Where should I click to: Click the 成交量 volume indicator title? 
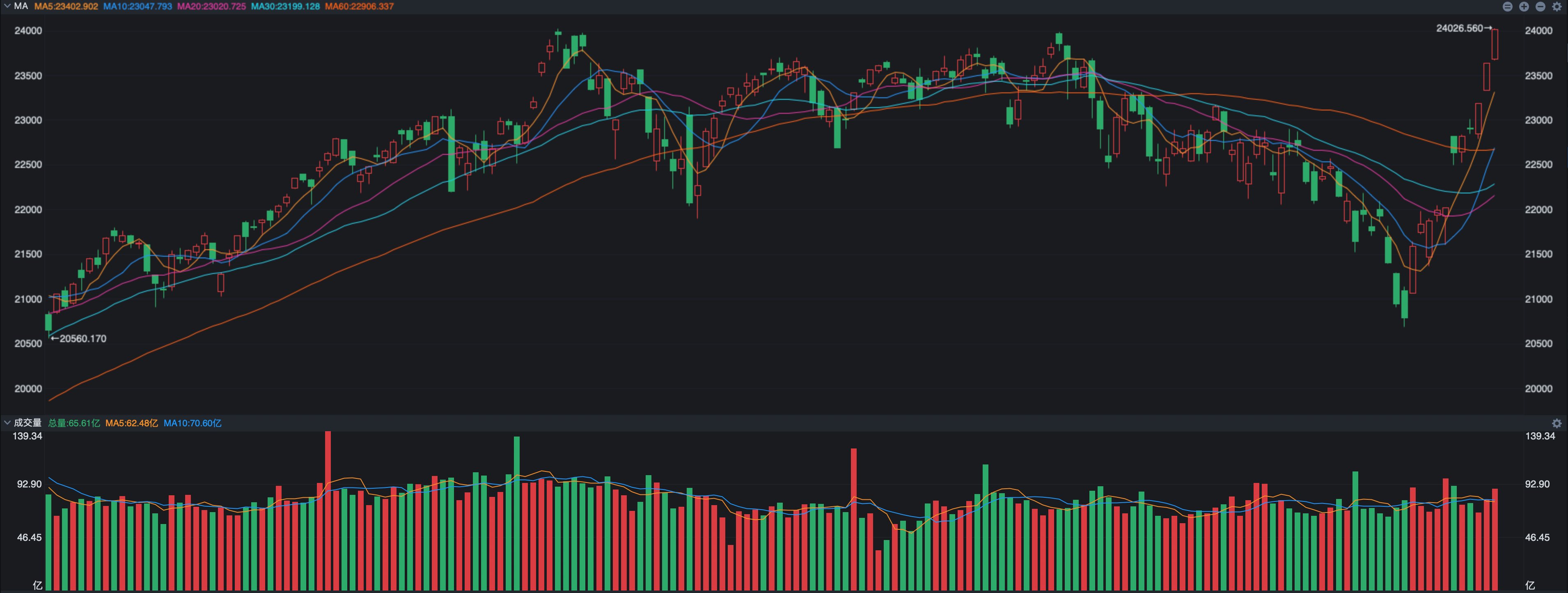(28, 423)
